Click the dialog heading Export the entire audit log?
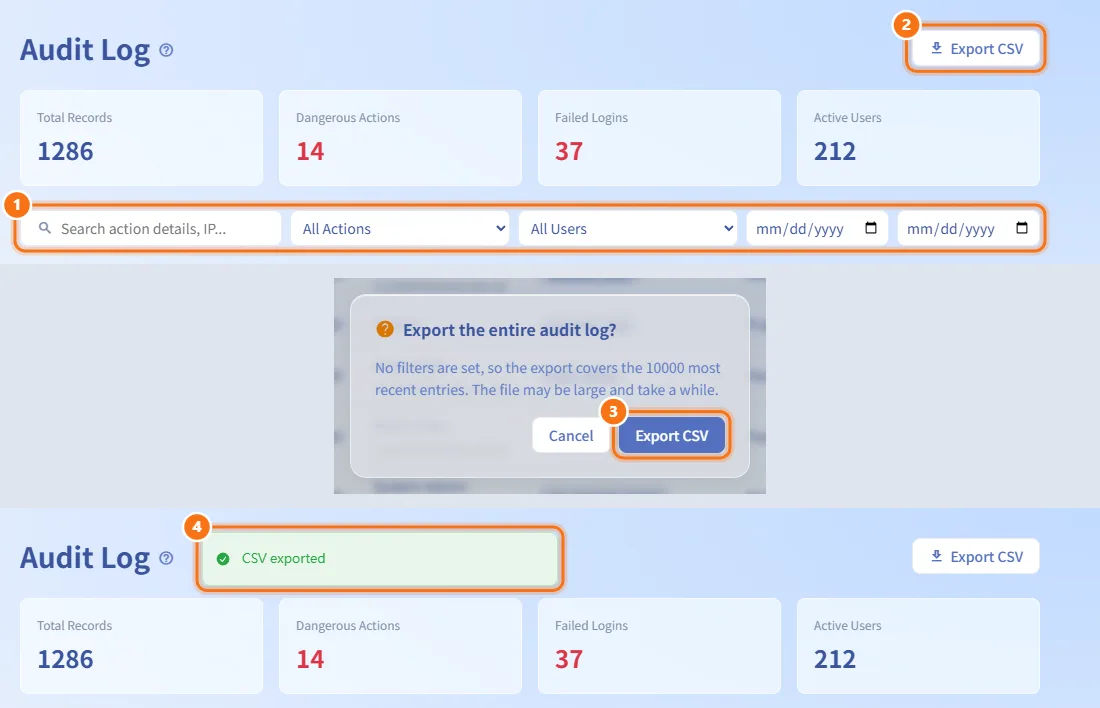The image size is (1100, 708). point(509,330)
